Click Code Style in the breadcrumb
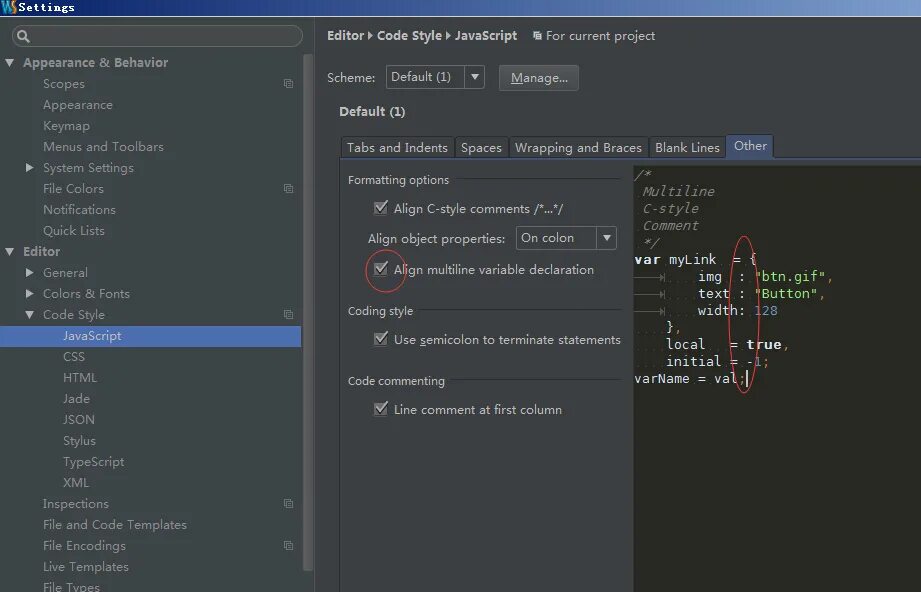Image resolution: width=921 pixels, height=592 pixels. point(409,36)
